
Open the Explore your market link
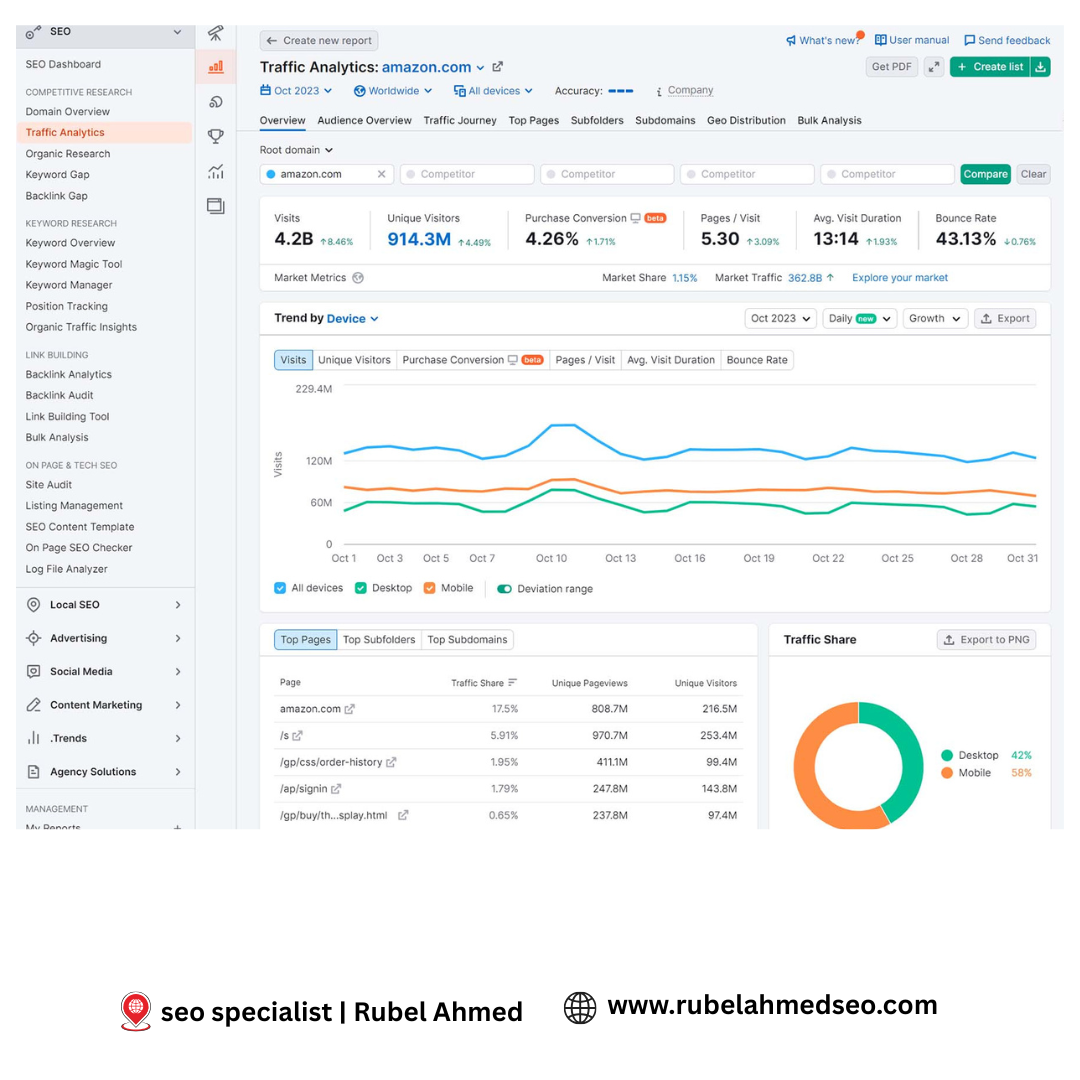click(899, 277)
